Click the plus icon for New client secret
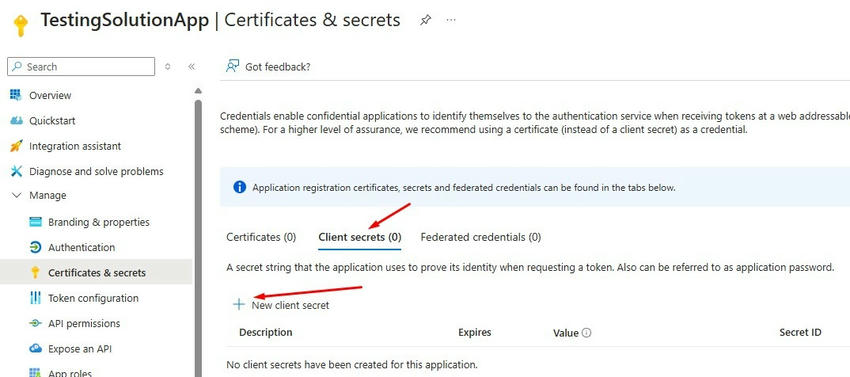The image size is (850, 377). pos(239,304)
